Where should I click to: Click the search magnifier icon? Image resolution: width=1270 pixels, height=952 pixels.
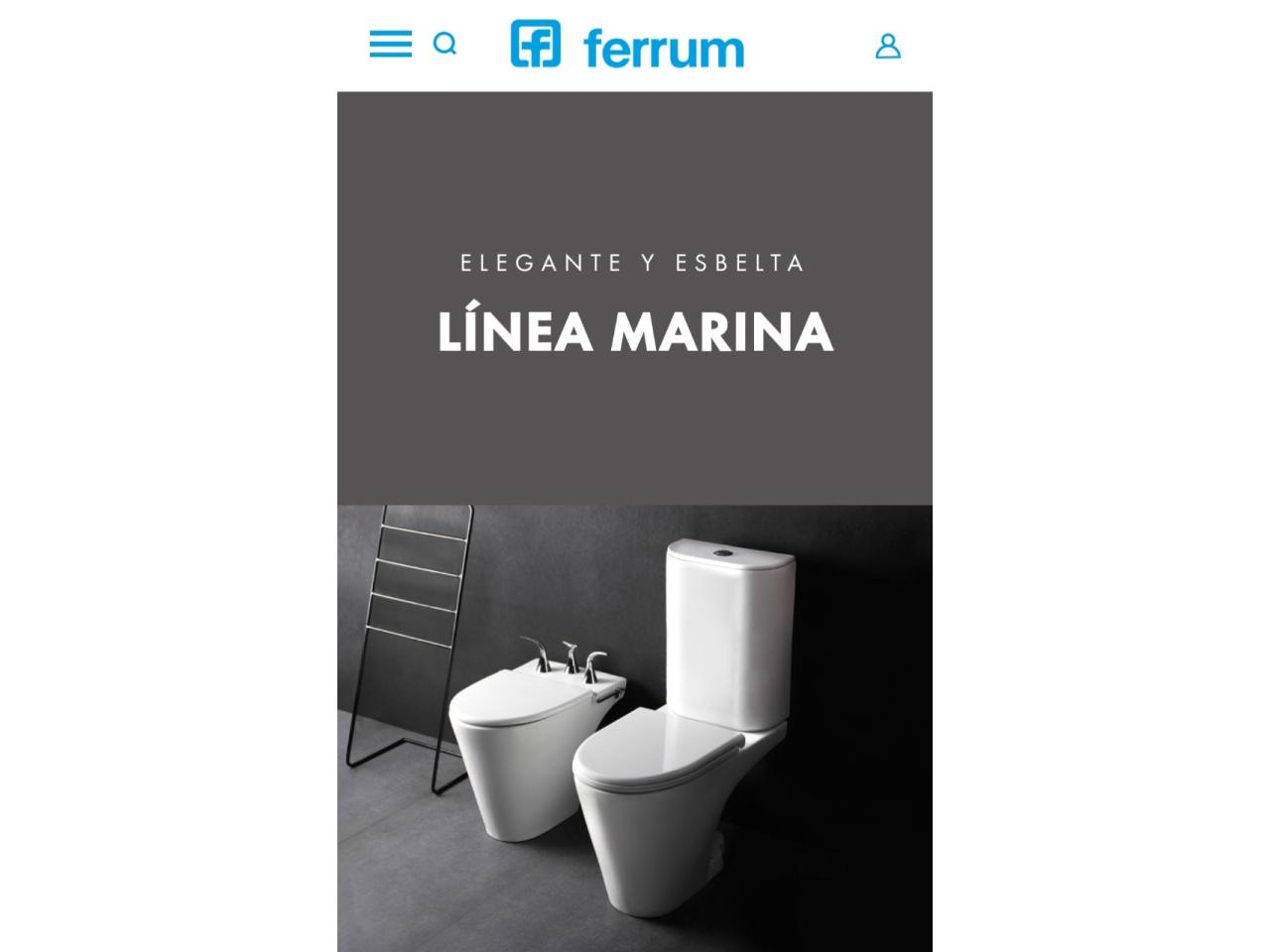tap(445, 44)
